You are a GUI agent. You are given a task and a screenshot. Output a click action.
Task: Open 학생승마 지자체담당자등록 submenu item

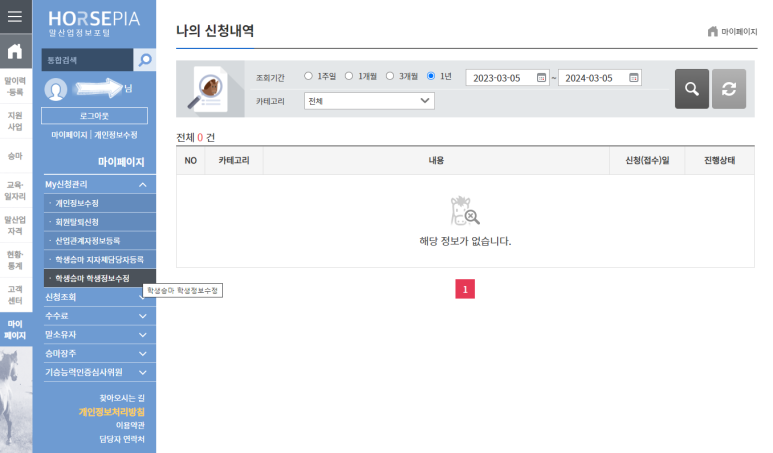pos(100,259)
